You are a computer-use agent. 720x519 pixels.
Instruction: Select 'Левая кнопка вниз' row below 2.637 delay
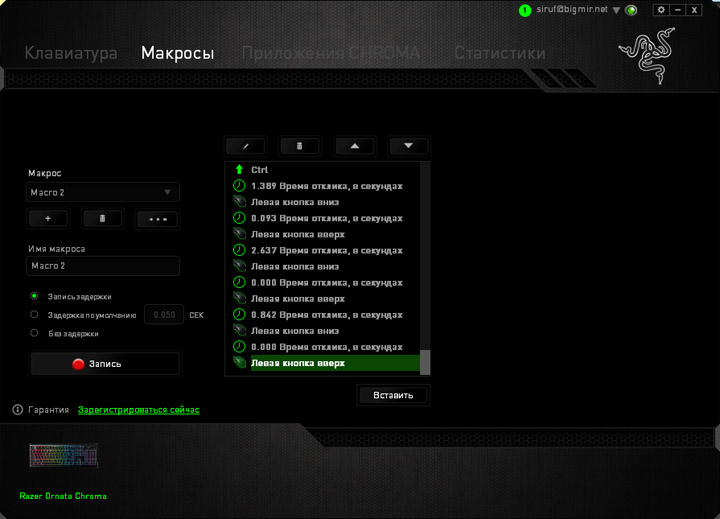322,266
